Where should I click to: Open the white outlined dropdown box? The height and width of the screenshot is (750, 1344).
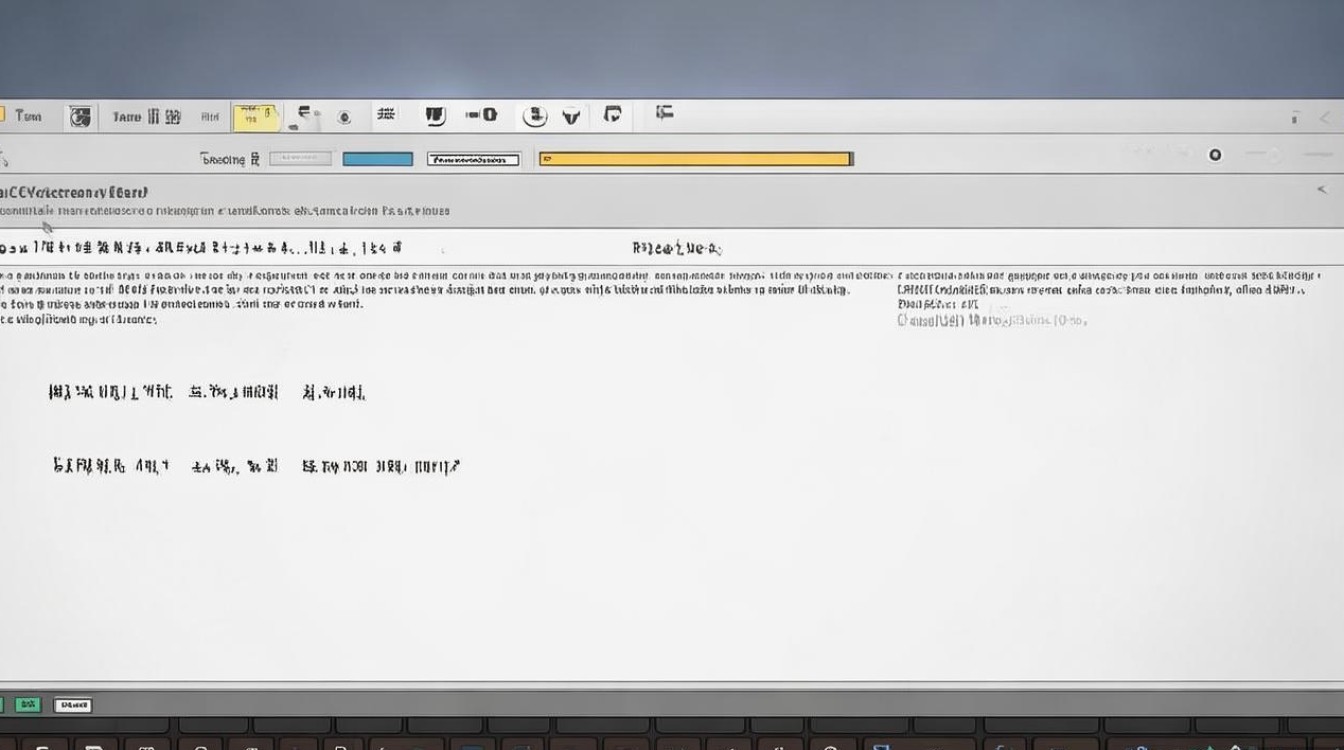pyautogui.click(x=473, y=159)
